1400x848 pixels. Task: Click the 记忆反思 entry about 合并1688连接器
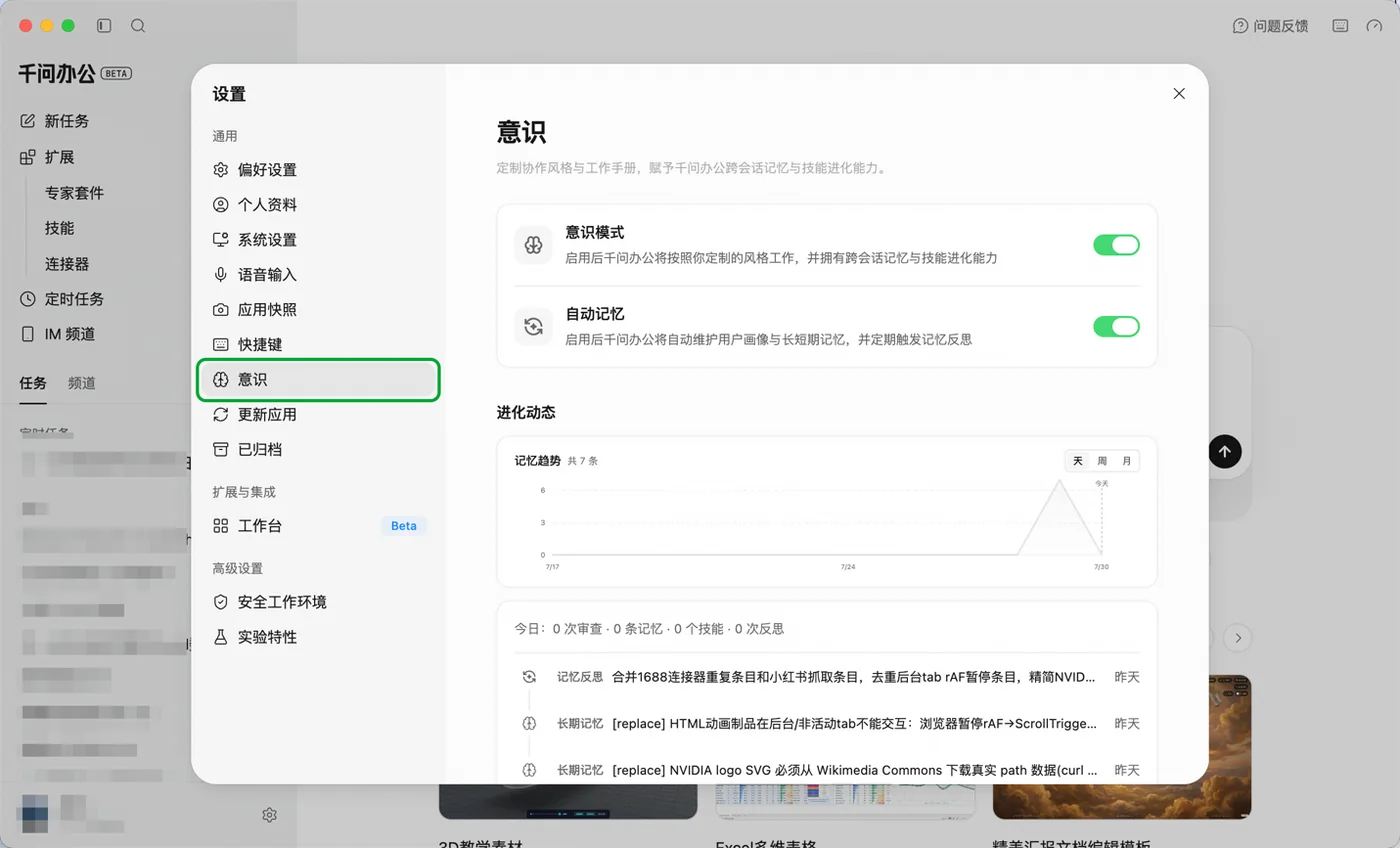pyautogui.click(x=827, y=677)
